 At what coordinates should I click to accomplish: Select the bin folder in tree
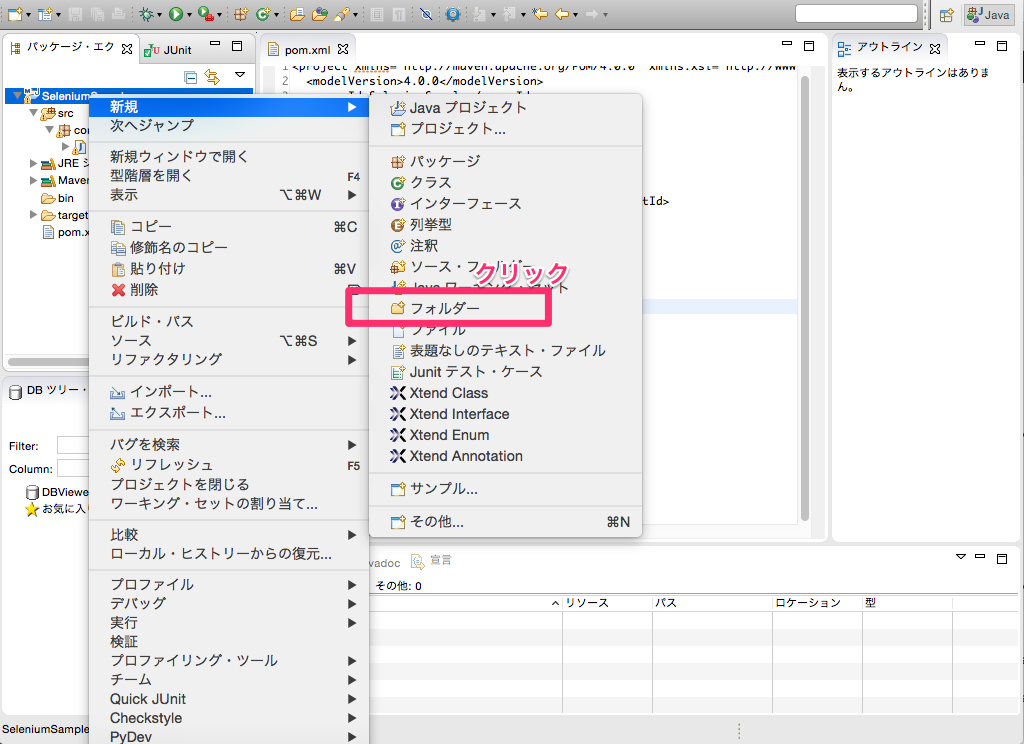coord(57,198)
